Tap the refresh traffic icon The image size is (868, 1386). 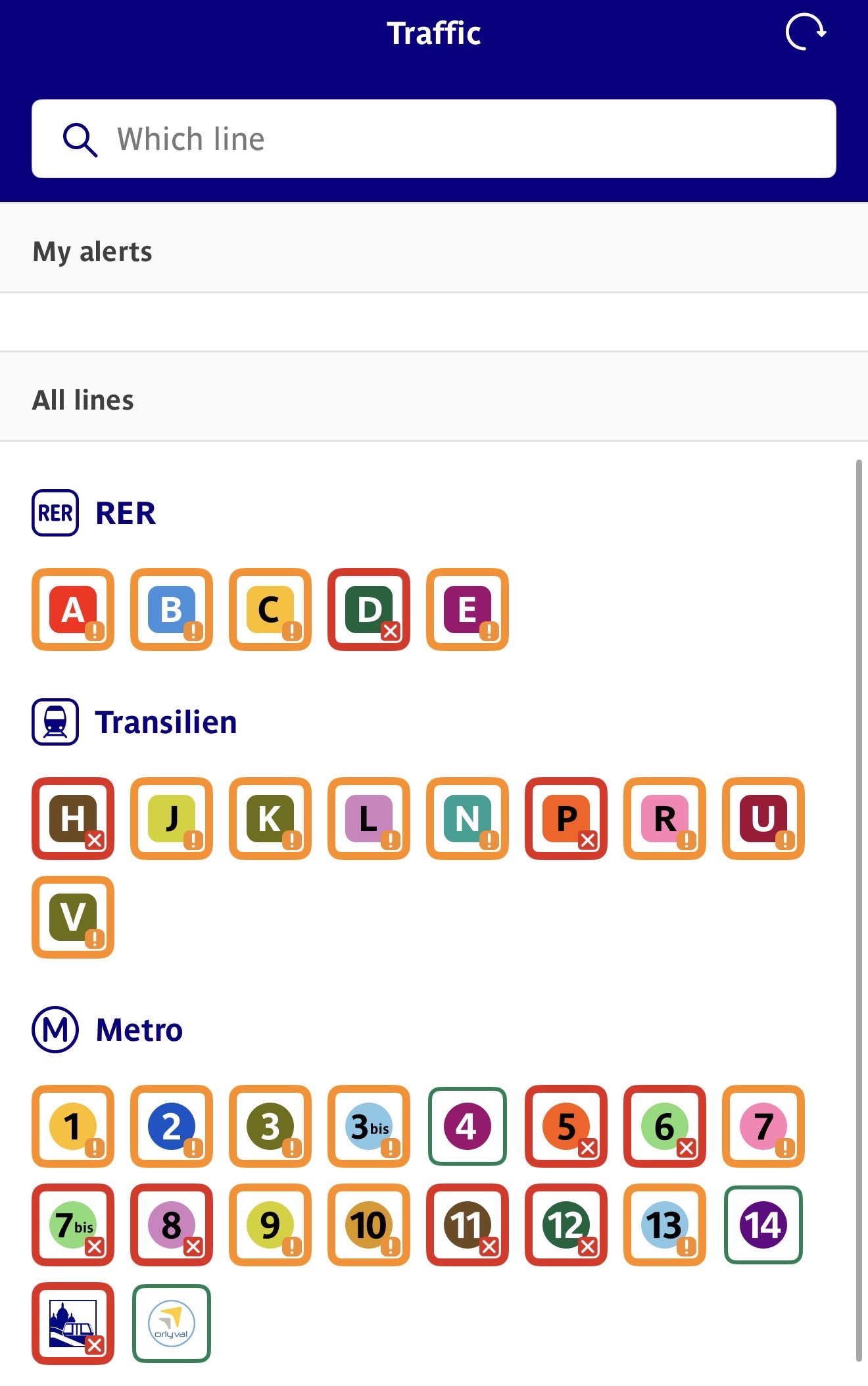(x=806, y=32)
